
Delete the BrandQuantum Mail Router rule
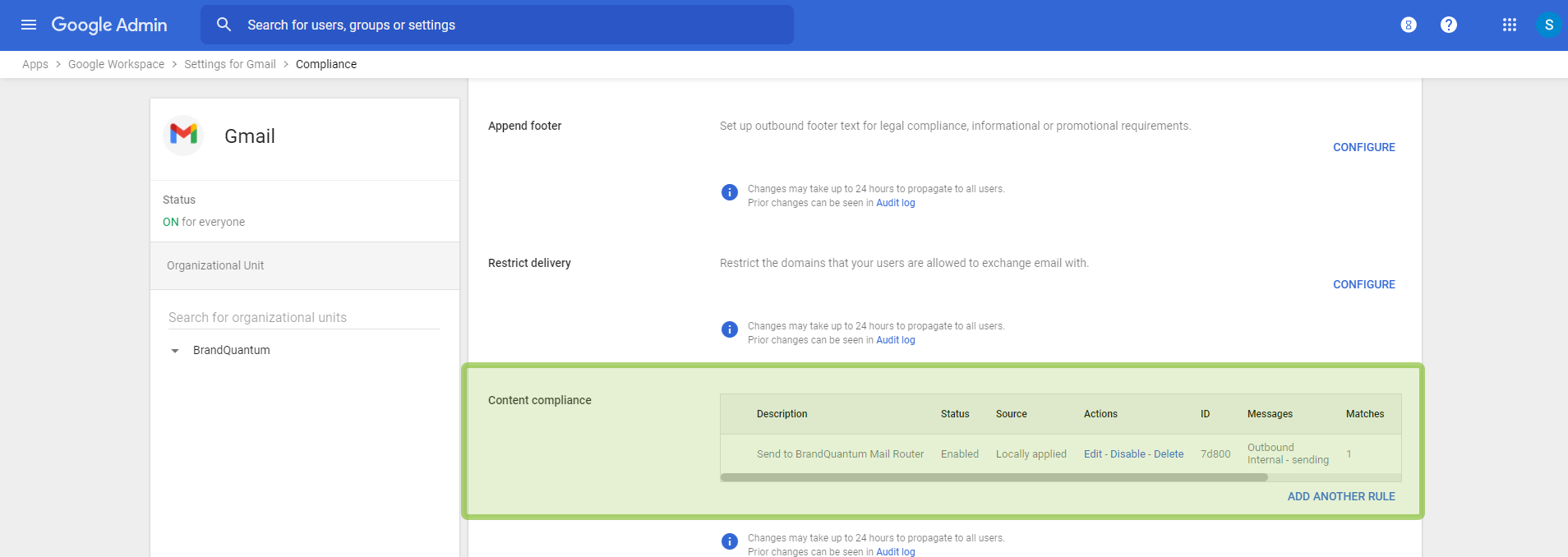tap(1169, 453)
